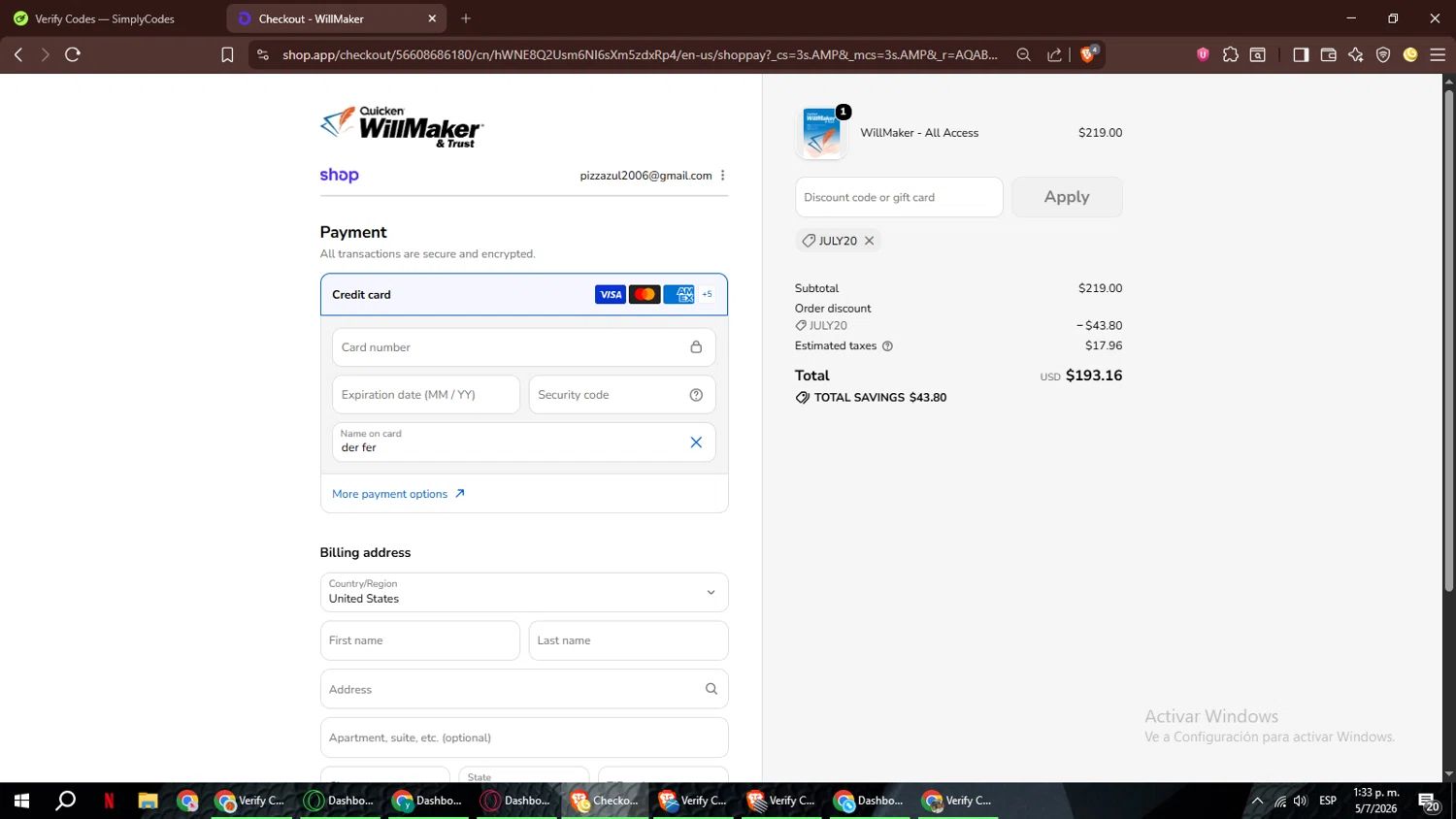Focus the First name field
Image resolution: width=1456 pixels, height=819 pixels.
click(420, 640)
